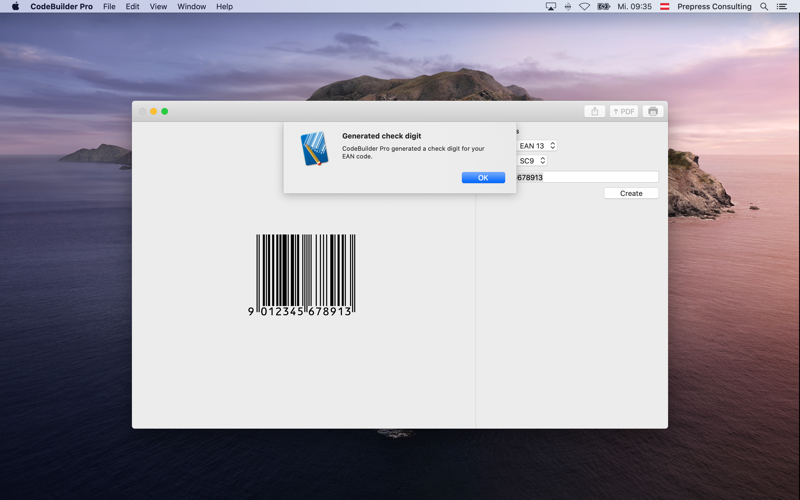Screen dimensions: 800x500
Task: Click the battery status icon
Action: pyautogui.click(x=604, y=7)
